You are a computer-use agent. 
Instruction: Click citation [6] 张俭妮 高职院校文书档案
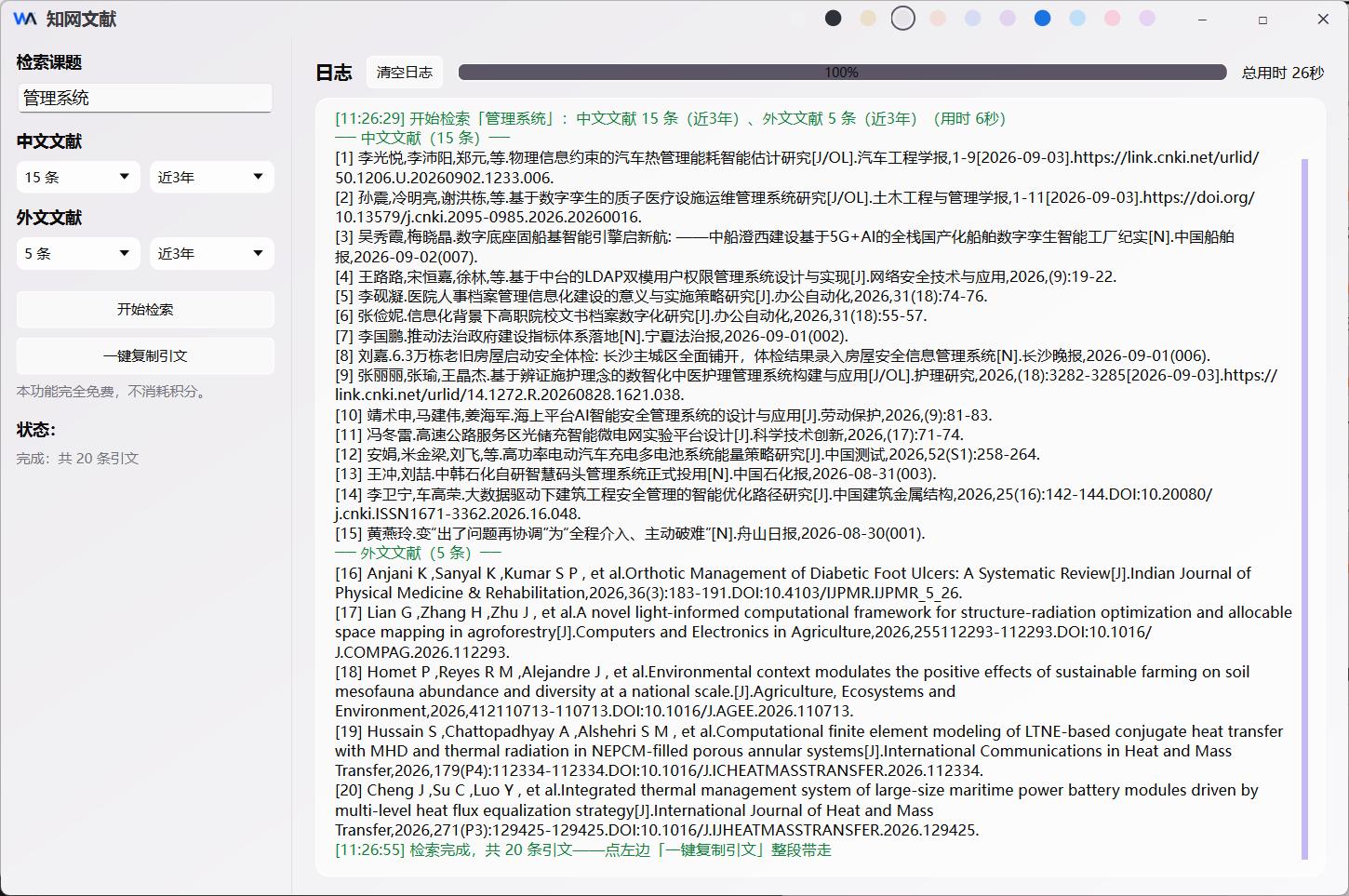pyautogui.click(x=631, y=315)
